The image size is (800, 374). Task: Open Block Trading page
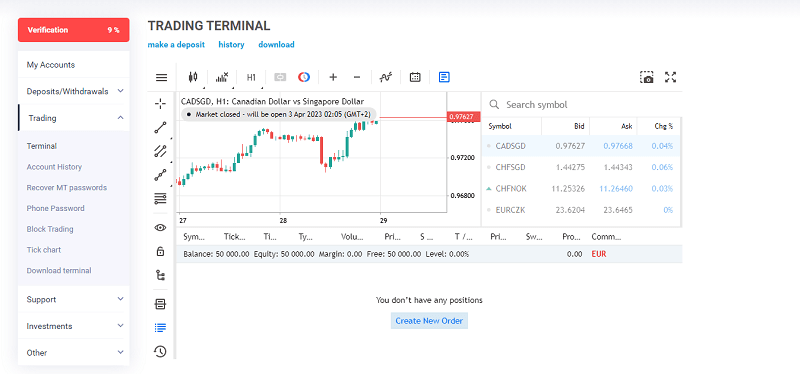click(x=50, y=229)
